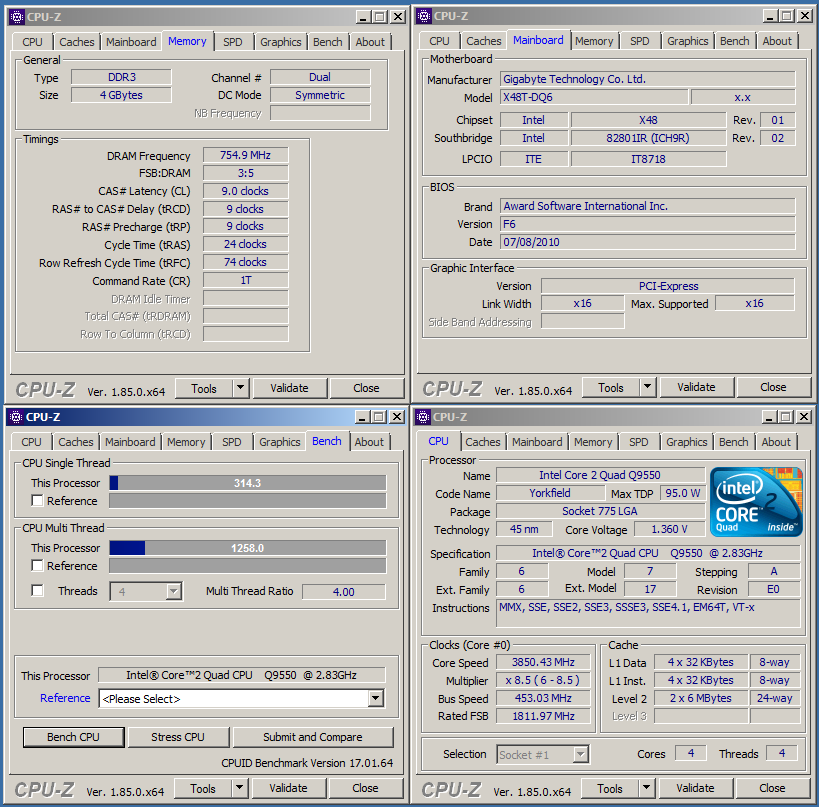Click single thread This Processor bar 314.3
Viewport: 819px width, 807px height.
(248, 483)
